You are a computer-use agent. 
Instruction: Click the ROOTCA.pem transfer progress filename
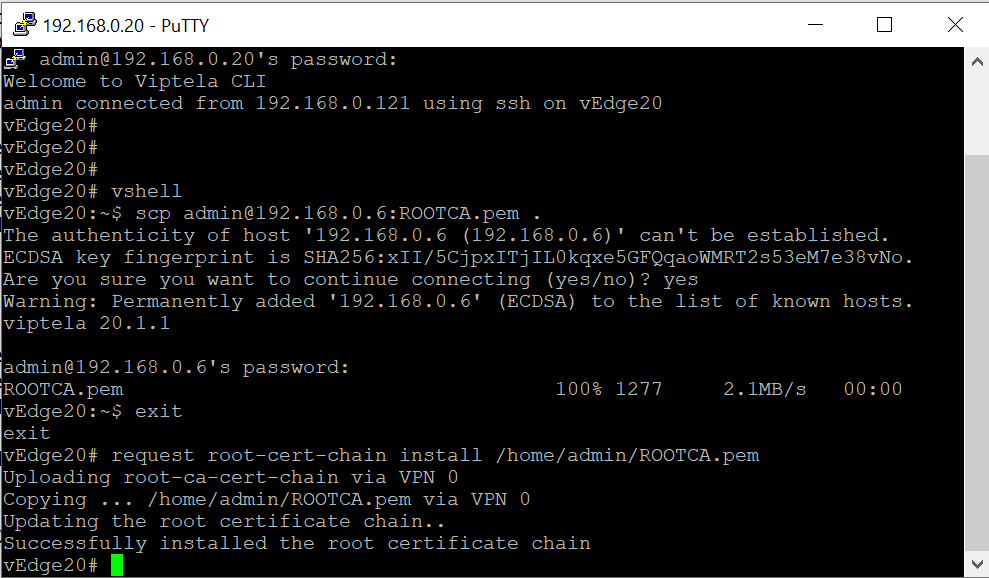coord(63,389)
